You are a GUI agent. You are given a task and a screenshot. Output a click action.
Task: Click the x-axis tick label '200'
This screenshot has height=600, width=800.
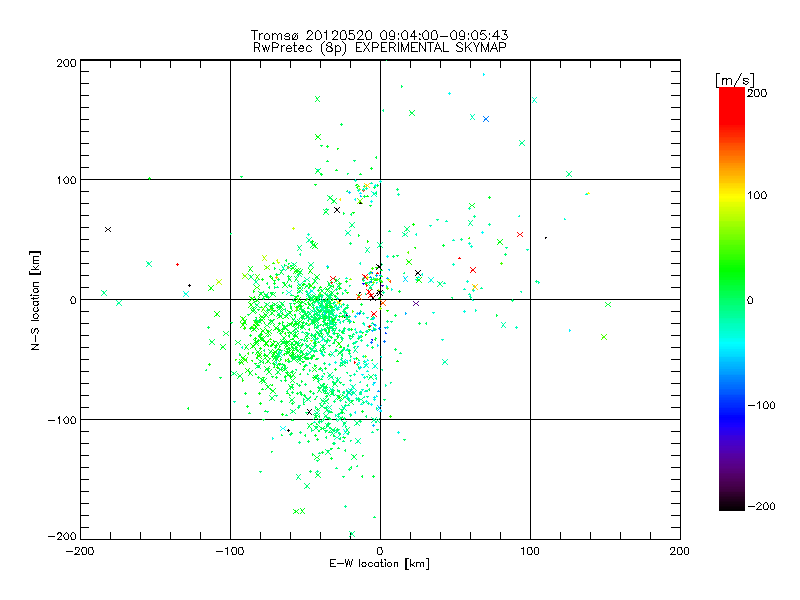[680, 551]
